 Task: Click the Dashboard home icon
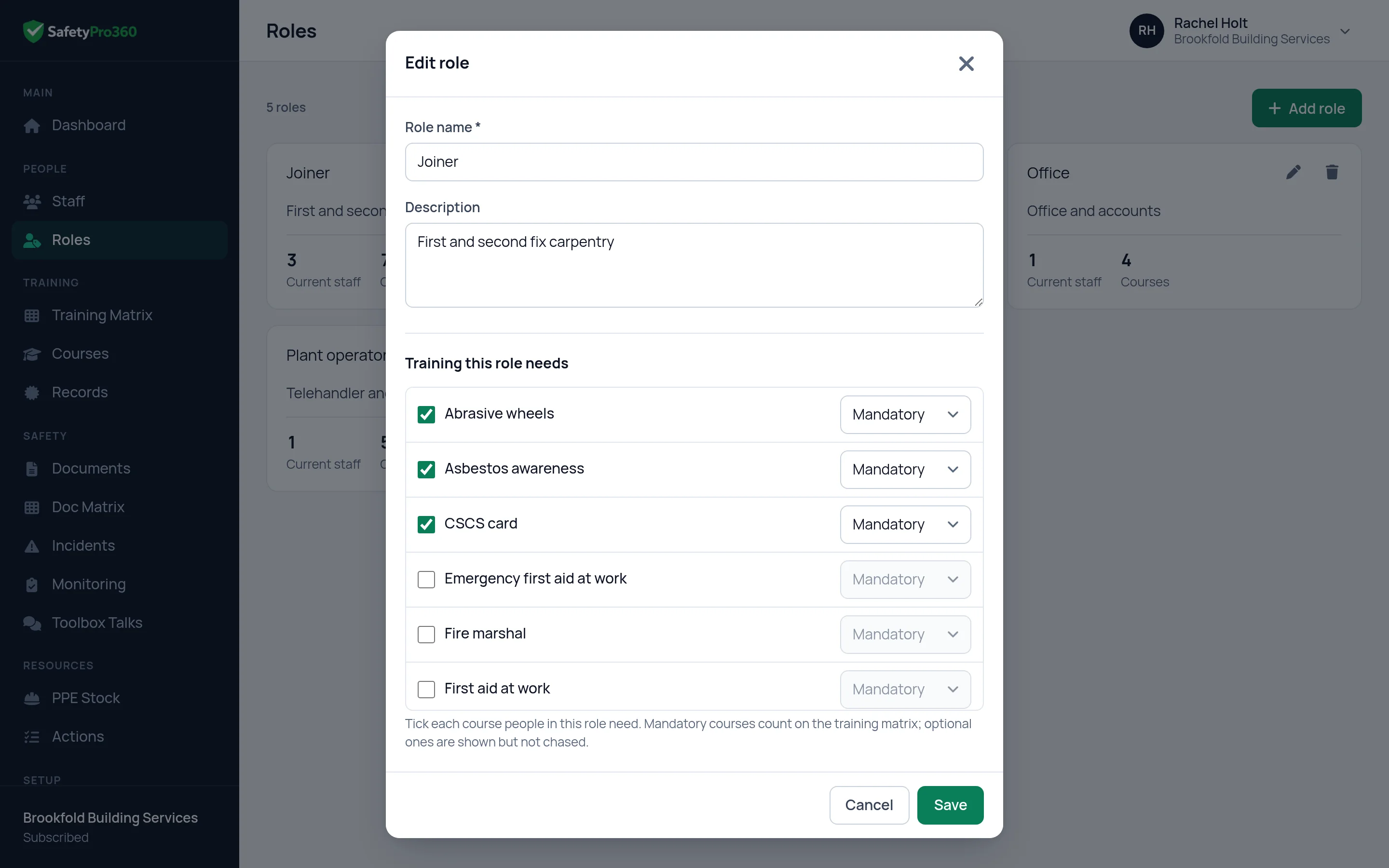click(x=32, y=126)
